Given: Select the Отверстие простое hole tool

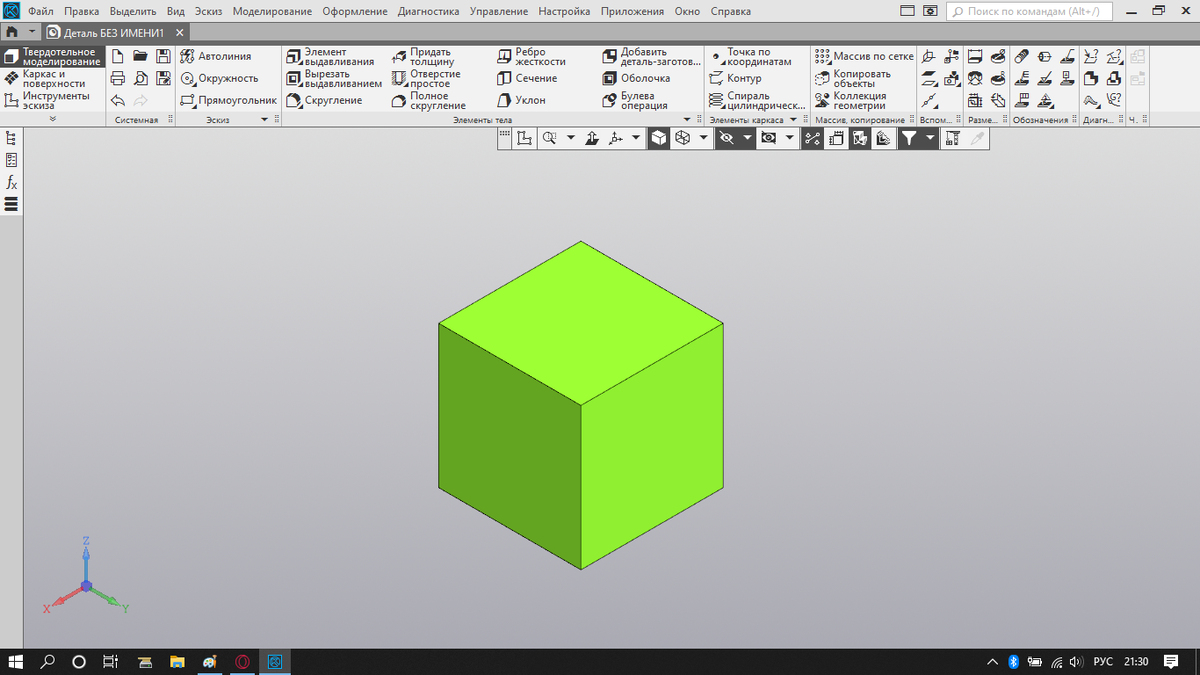Looking at the screenshot, I should (426, 78).
